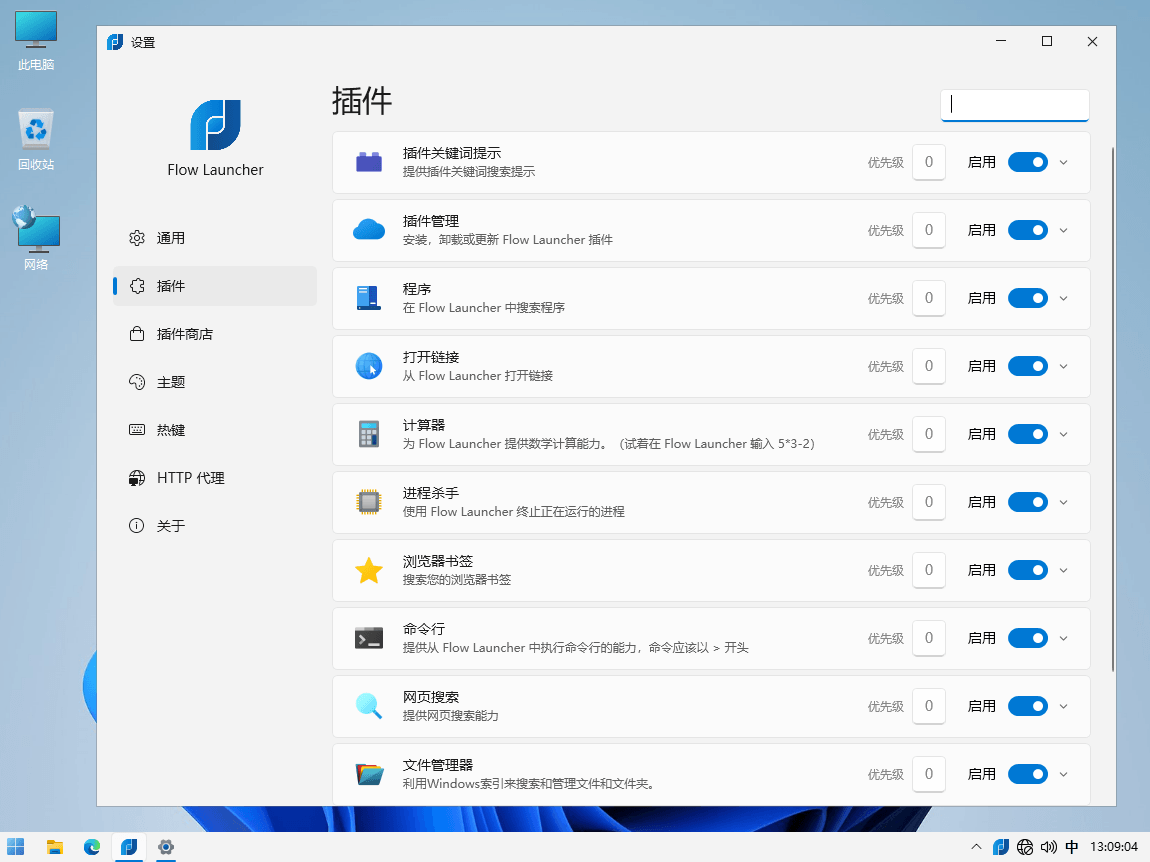Click the shopping bag icon beside 插件商店

(x=137, y=334)
